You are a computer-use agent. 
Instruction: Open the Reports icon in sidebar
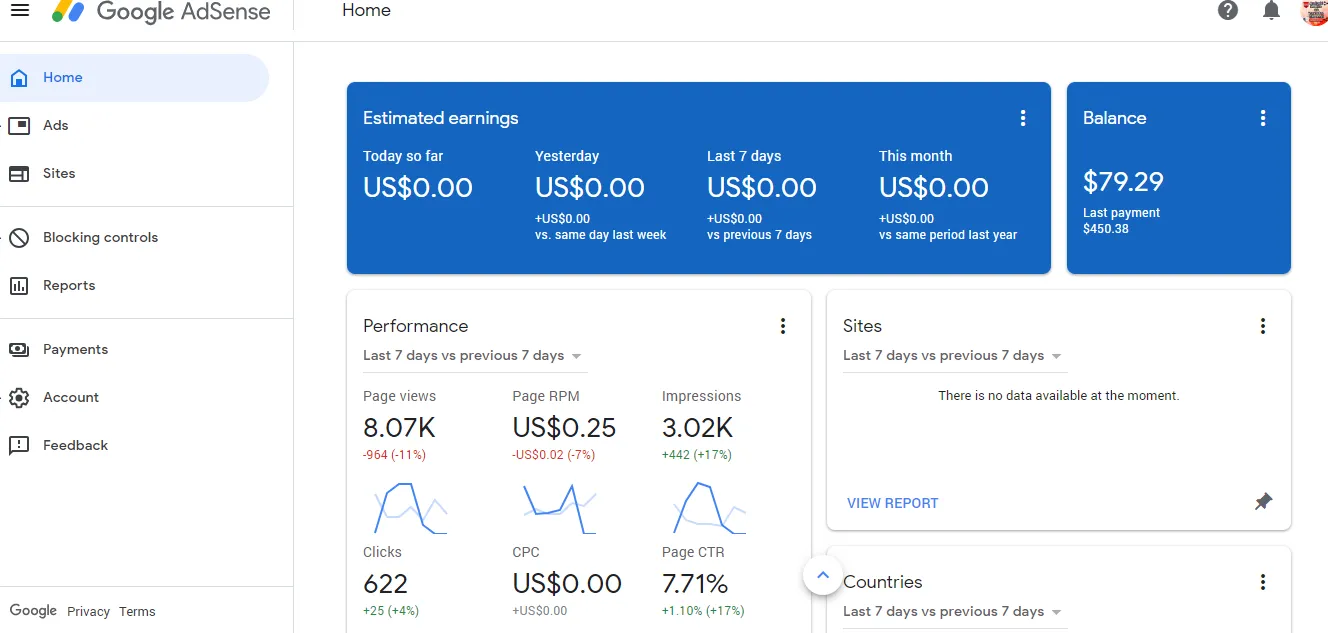coord(18,285)
